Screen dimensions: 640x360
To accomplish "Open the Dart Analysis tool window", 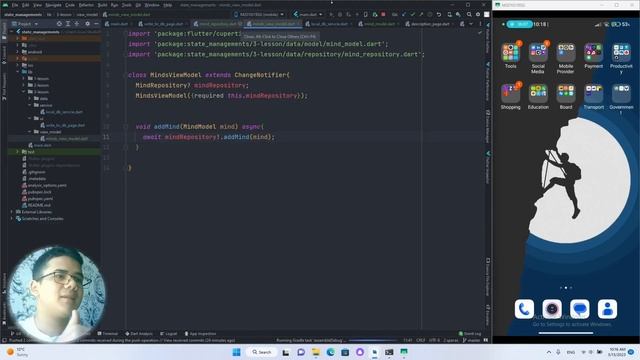I will pos(139,334).
